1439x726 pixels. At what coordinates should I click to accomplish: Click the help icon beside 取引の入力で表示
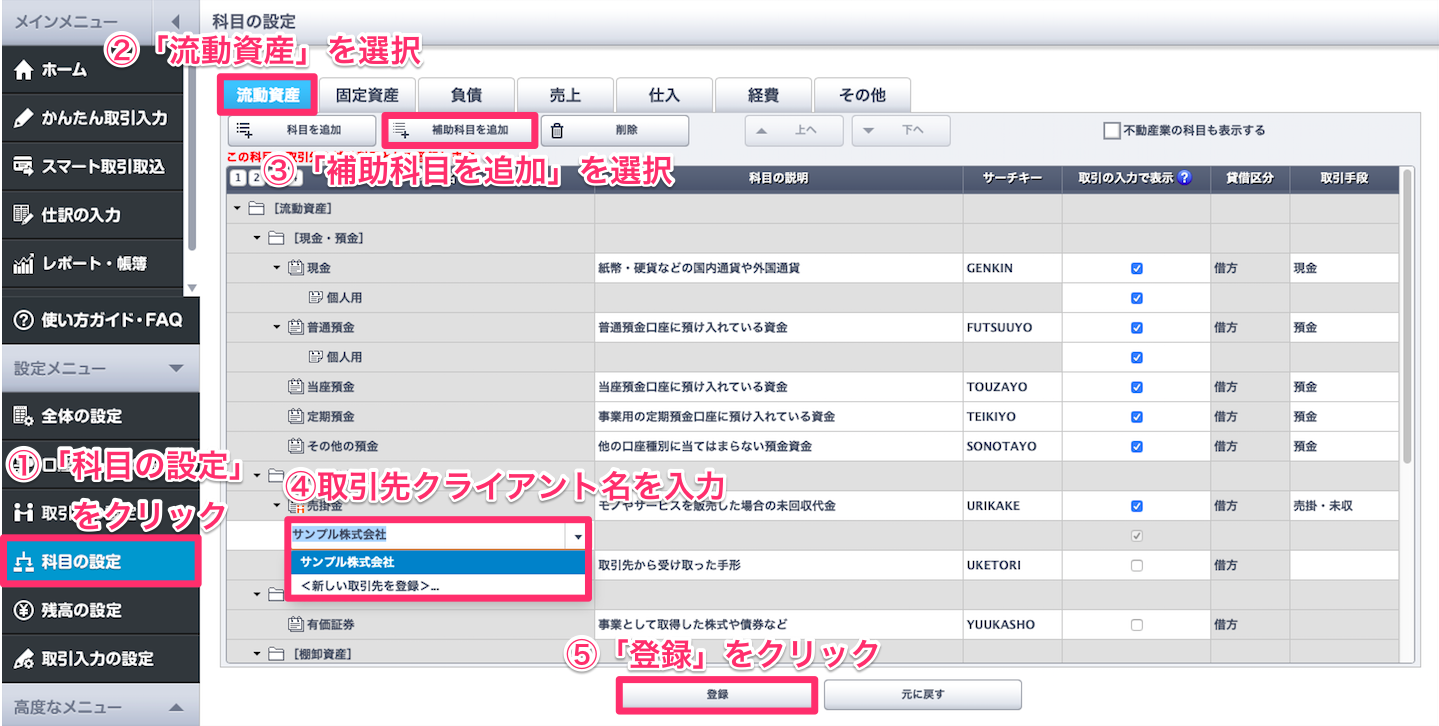[x=1185, y=178]
